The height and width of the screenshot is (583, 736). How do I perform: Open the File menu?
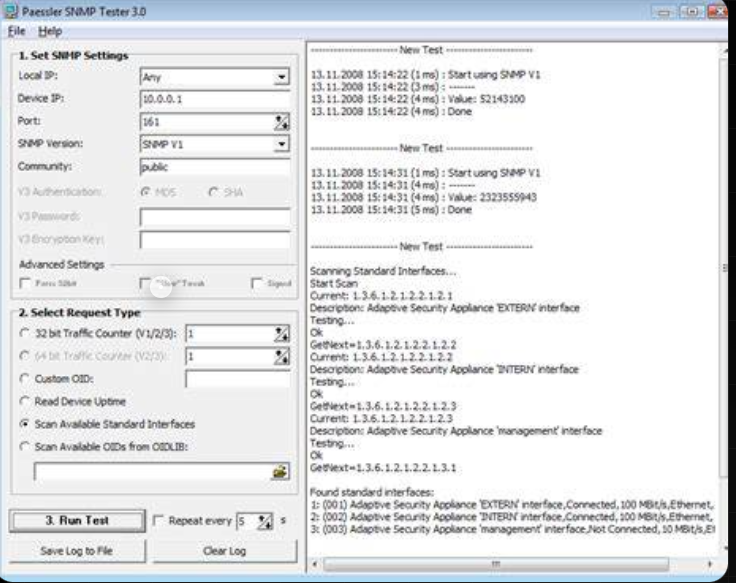[16, 31]
